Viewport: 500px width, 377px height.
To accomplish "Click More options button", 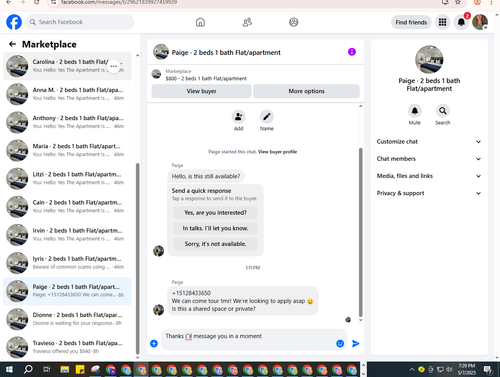I will [306, 91].
